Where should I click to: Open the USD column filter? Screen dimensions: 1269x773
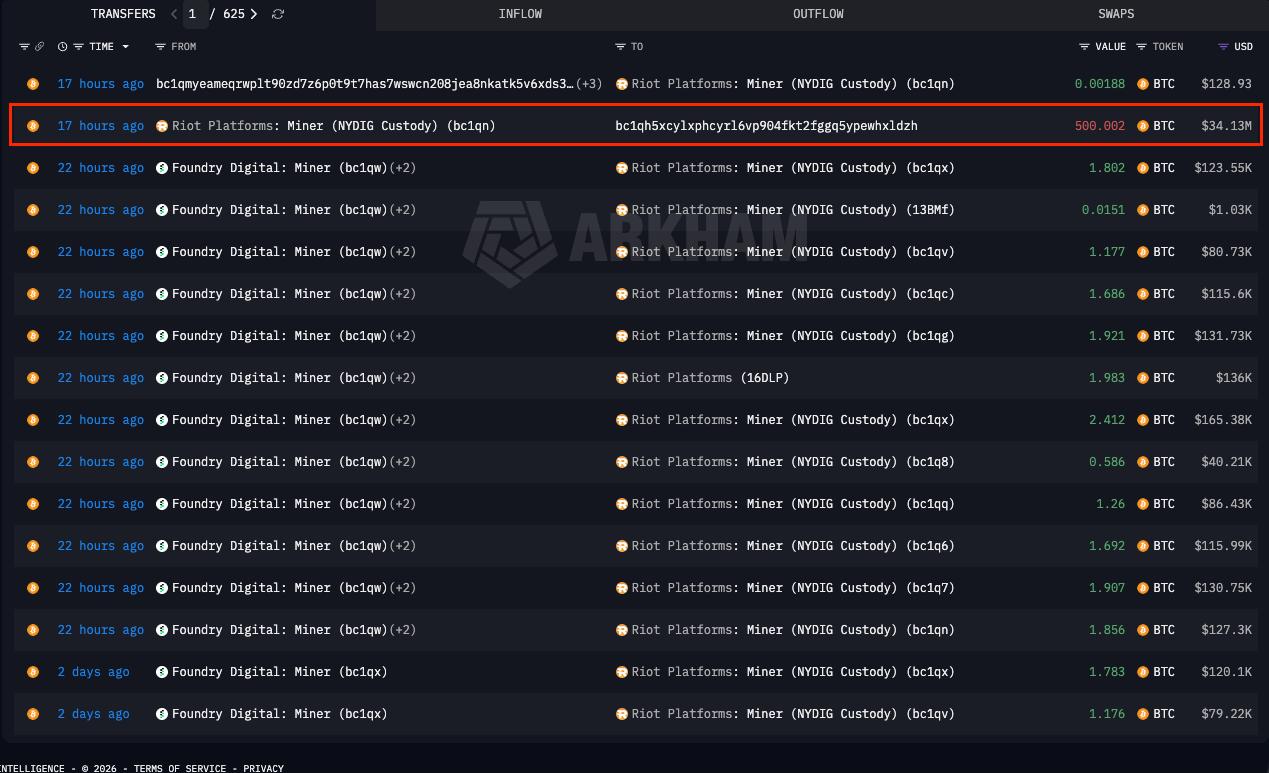tap(1223, 47)
